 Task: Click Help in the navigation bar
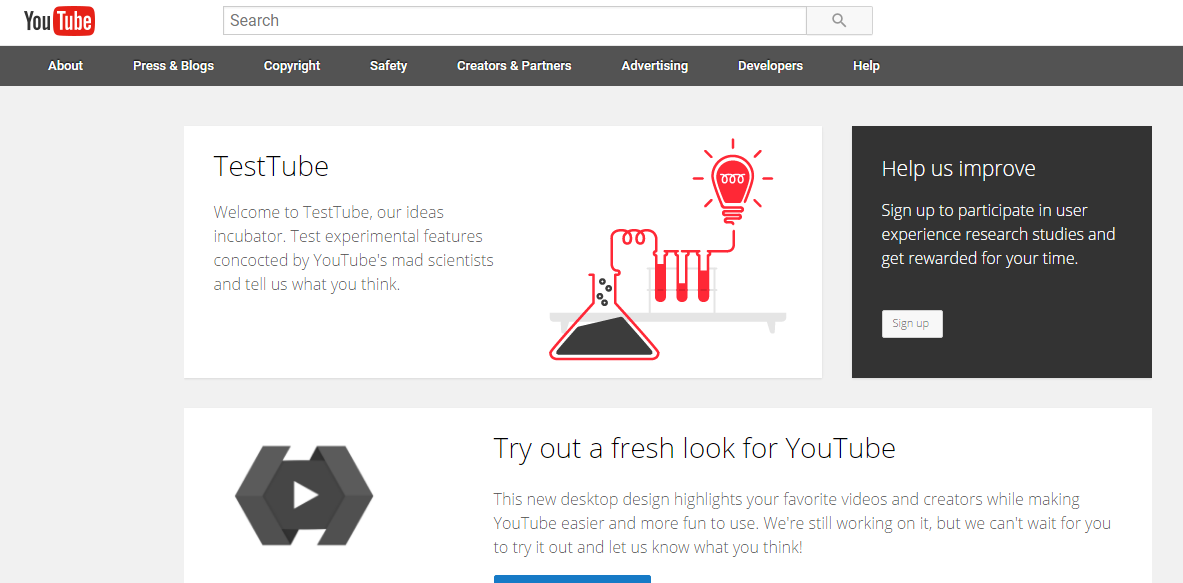tap(866, 66)
